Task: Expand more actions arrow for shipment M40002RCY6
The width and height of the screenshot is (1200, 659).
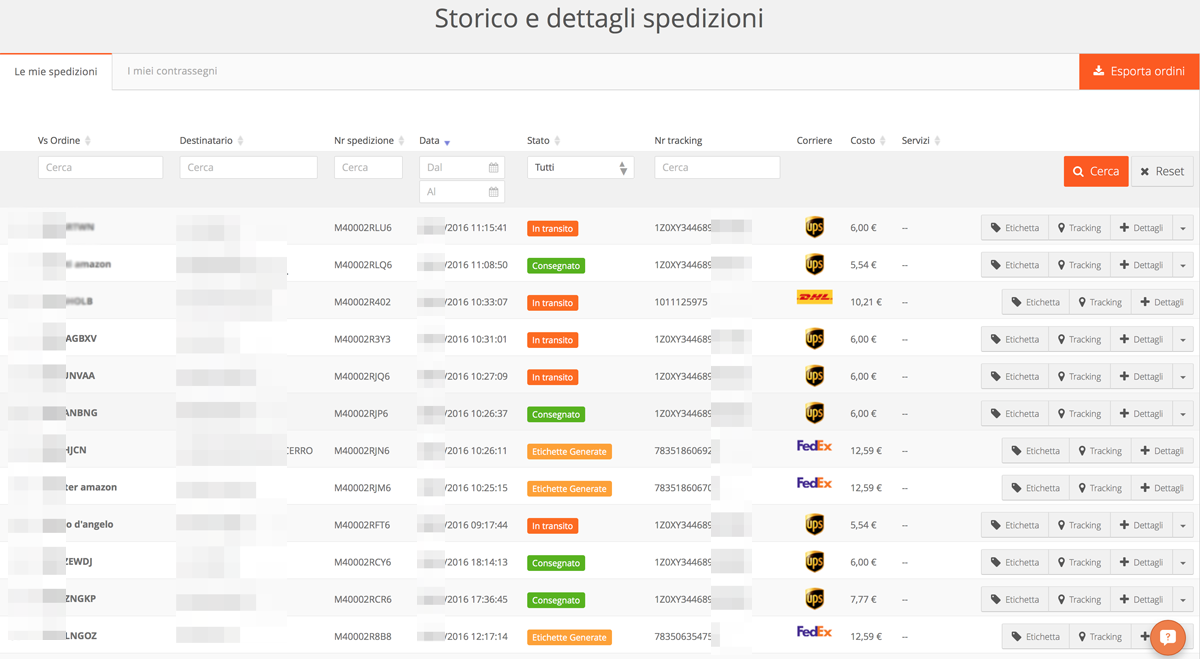Action: 1183,563
